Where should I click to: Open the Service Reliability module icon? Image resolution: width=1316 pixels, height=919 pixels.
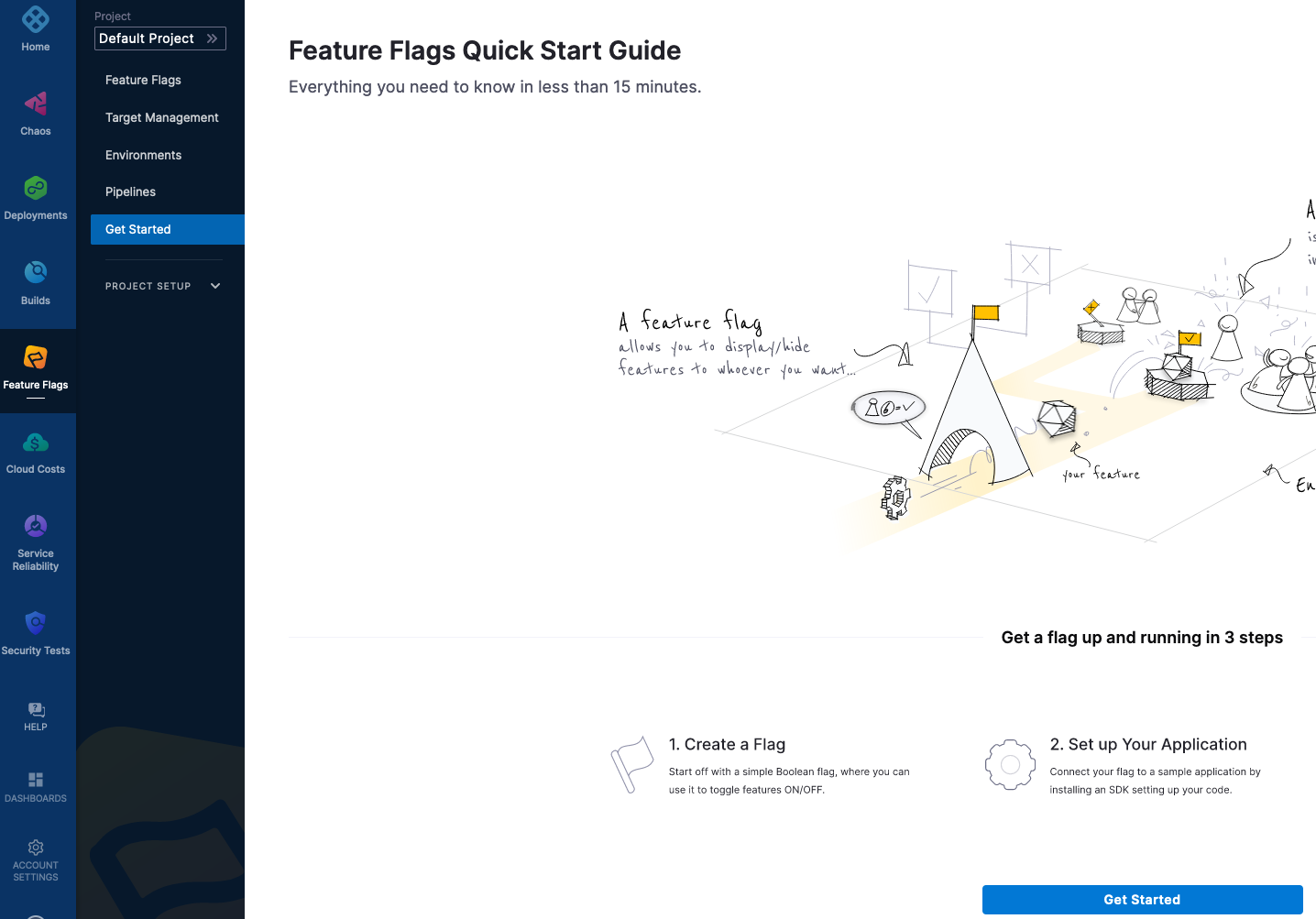[36, 526]
